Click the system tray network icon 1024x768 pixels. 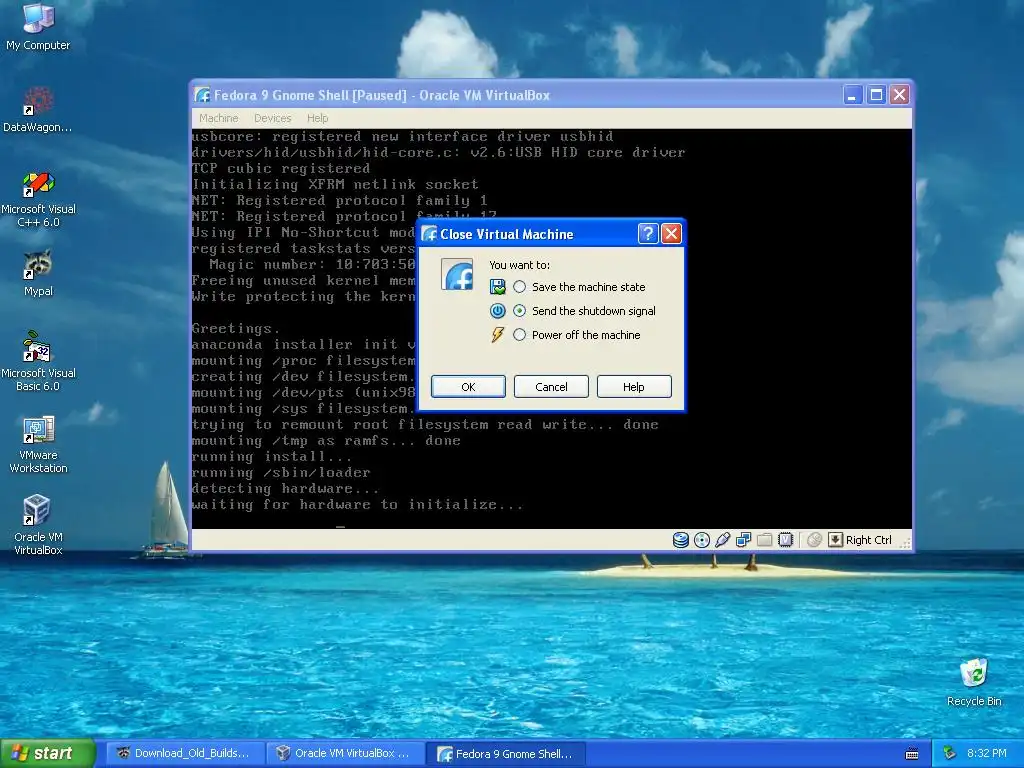click(950, 753)
